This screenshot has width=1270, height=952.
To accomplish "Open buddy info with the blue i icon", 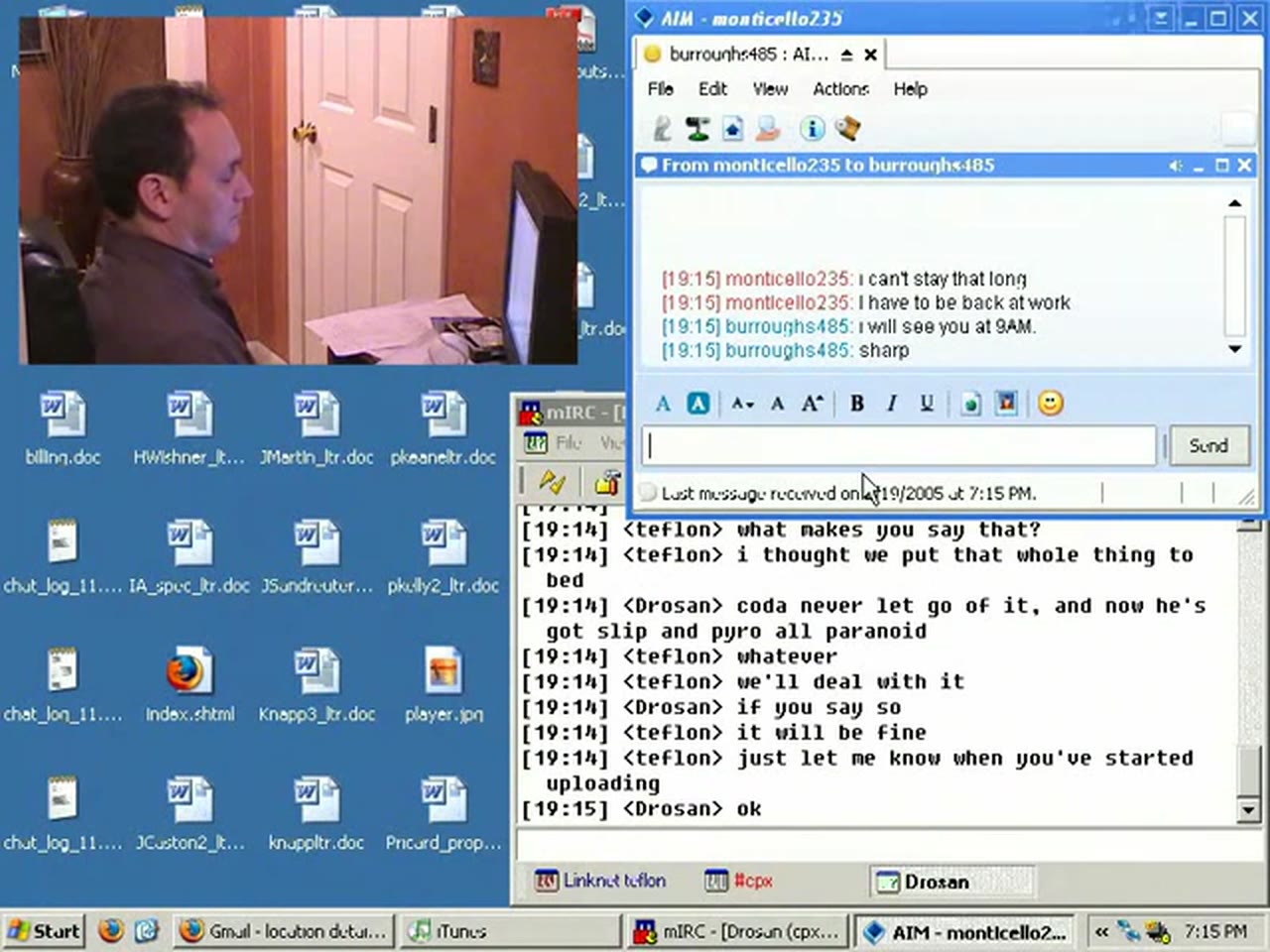I will (812, 128).
